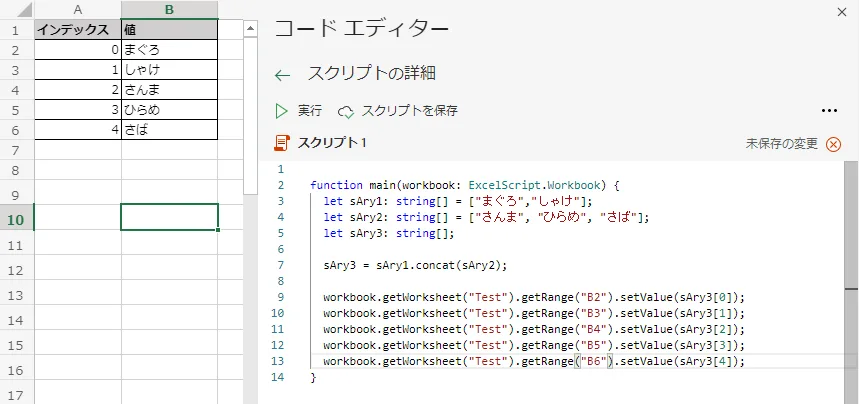This screenshot has height=404, width=859.
Task: Click the unsaved changes discard X icon
Action: point(833,144)
